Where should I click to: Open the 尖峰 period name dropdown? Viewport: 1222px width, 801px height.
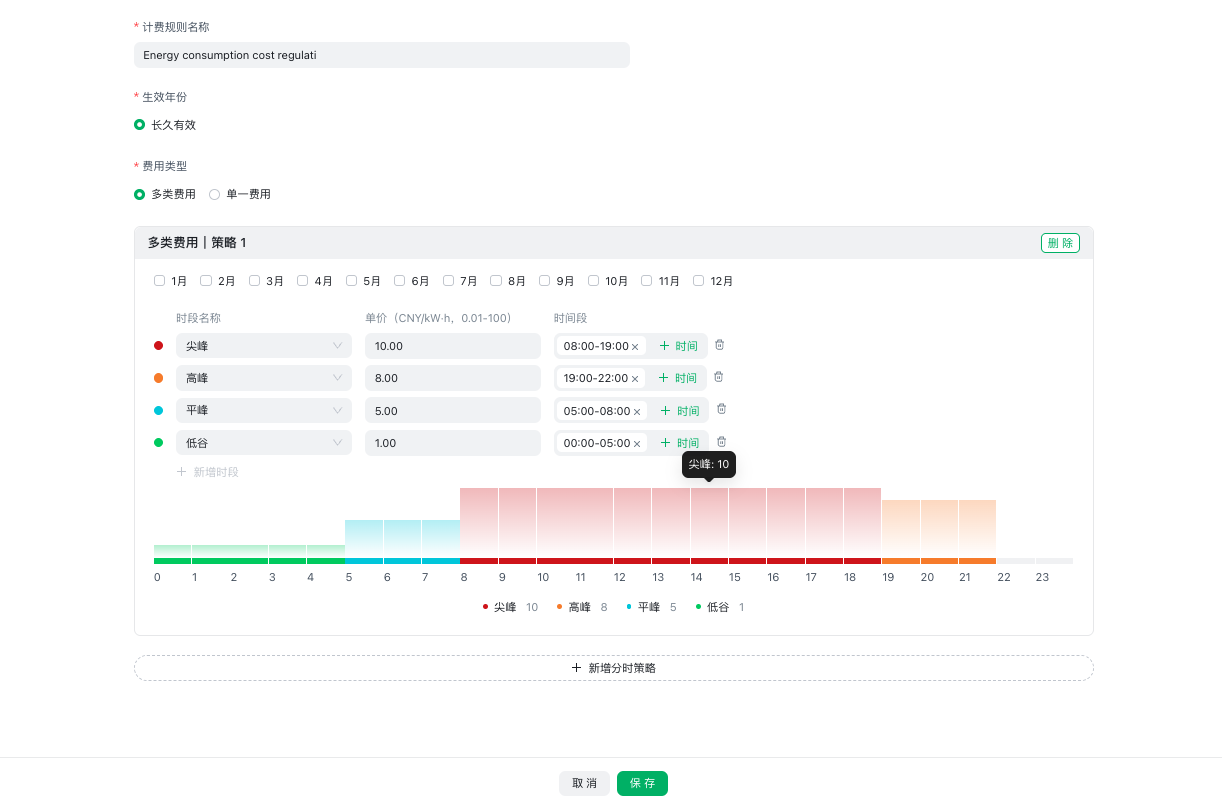(x=264, y=346)
